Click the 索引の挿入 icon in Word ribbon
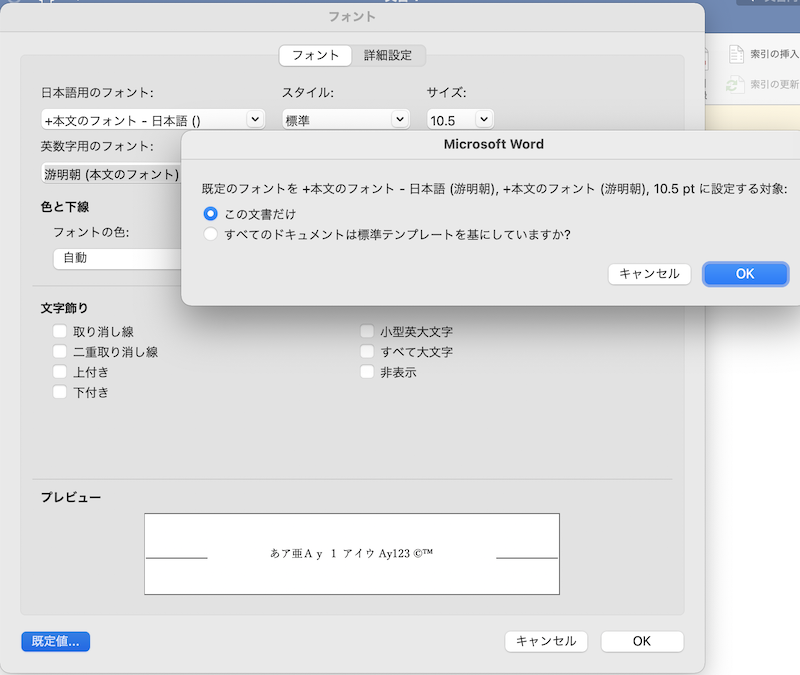The width and height of the screenshot is (800, 675). click(x=736, y=54)
